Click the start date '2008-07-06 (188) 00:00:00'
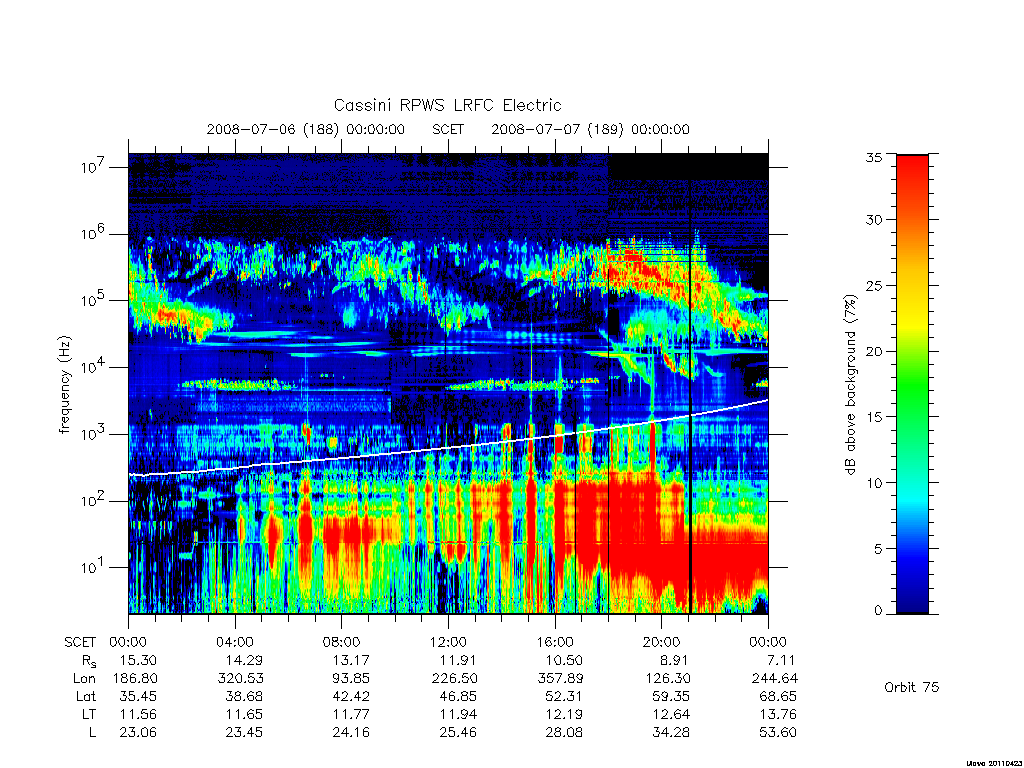The height and width of the screenshot is (768, 1024). [x=306, y=129]
